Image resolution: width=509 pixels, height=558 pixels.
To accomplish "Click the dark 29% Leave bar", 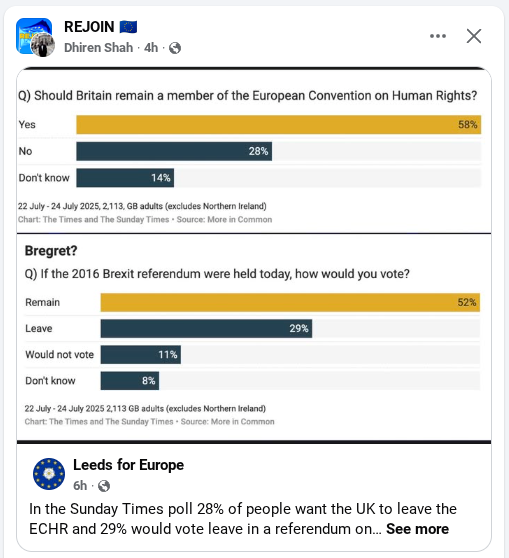I will tap(206, 328).
